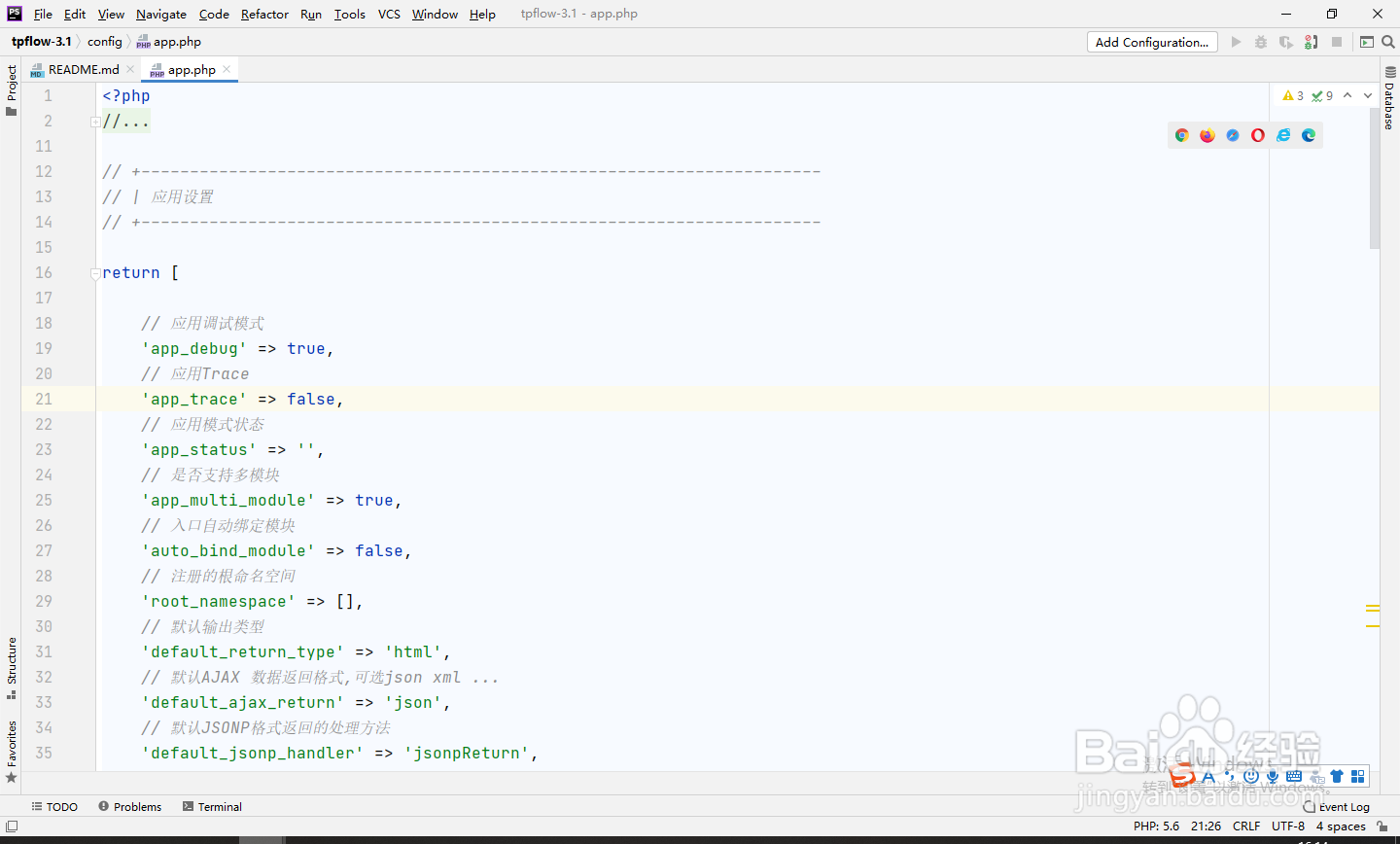This screenshot has width=1400, height=844.
Task: Click the Sogou skin shirt icon
Action: 1337,776
